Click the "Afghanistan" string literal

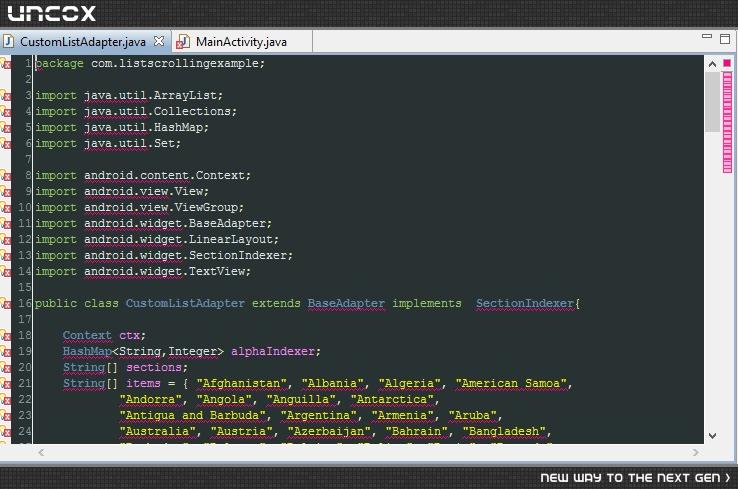pos(241,384)
